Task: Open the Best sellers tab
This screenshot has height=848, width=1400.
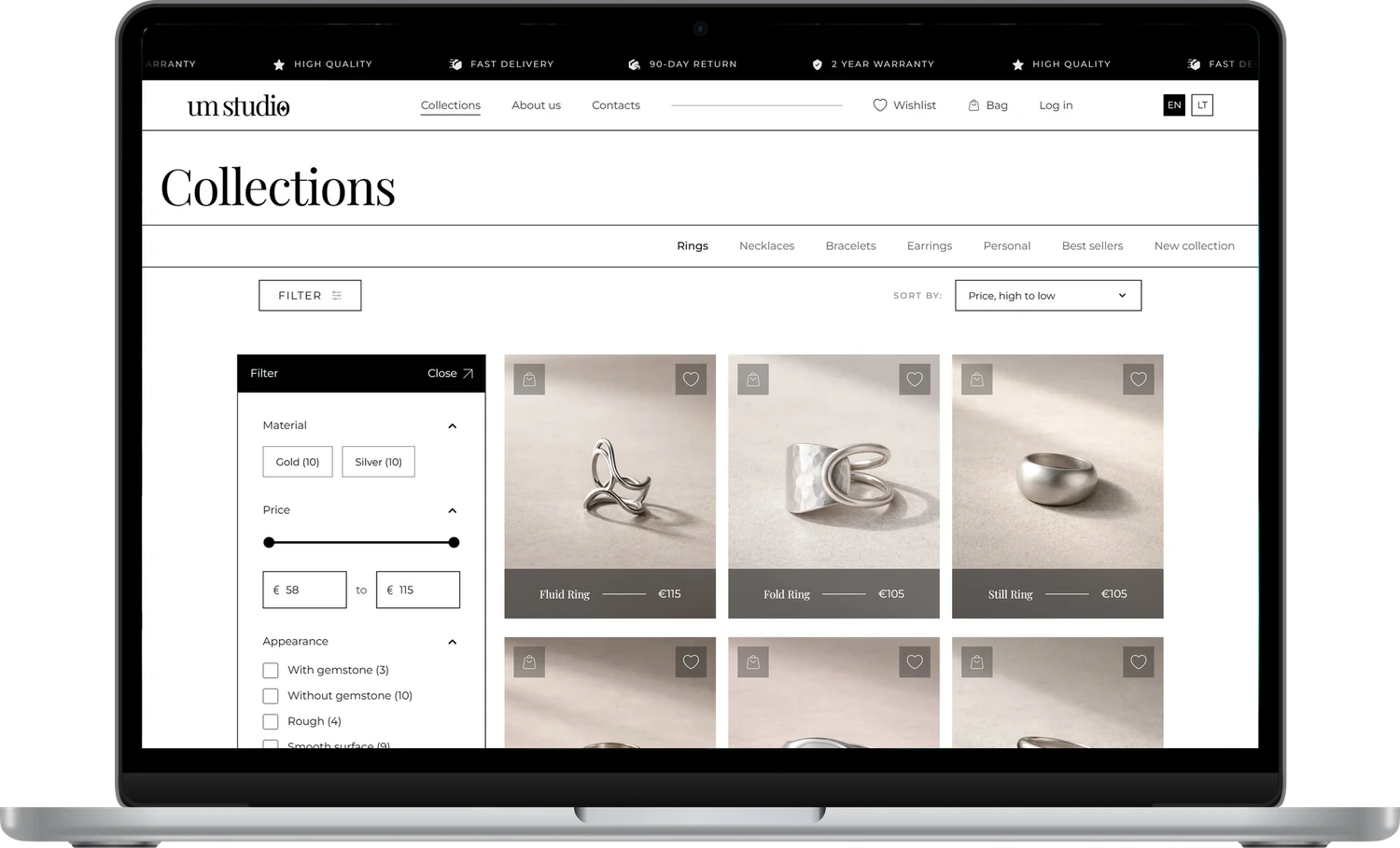Action: click(1093, 246)
